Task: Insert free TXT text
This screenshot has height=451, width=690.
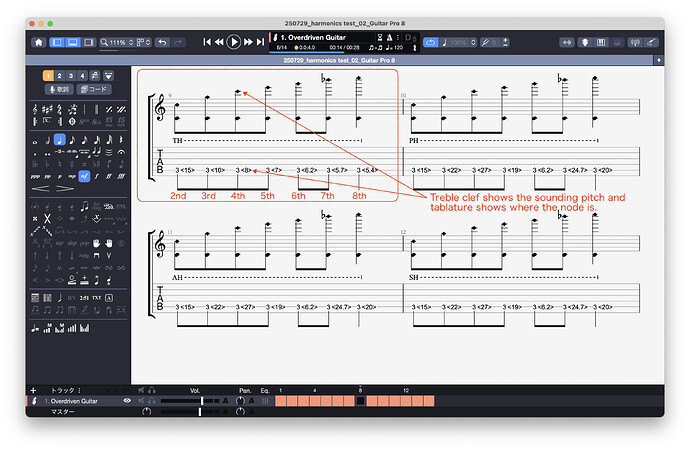Action: pyautogui.click(x=96, y=298)
